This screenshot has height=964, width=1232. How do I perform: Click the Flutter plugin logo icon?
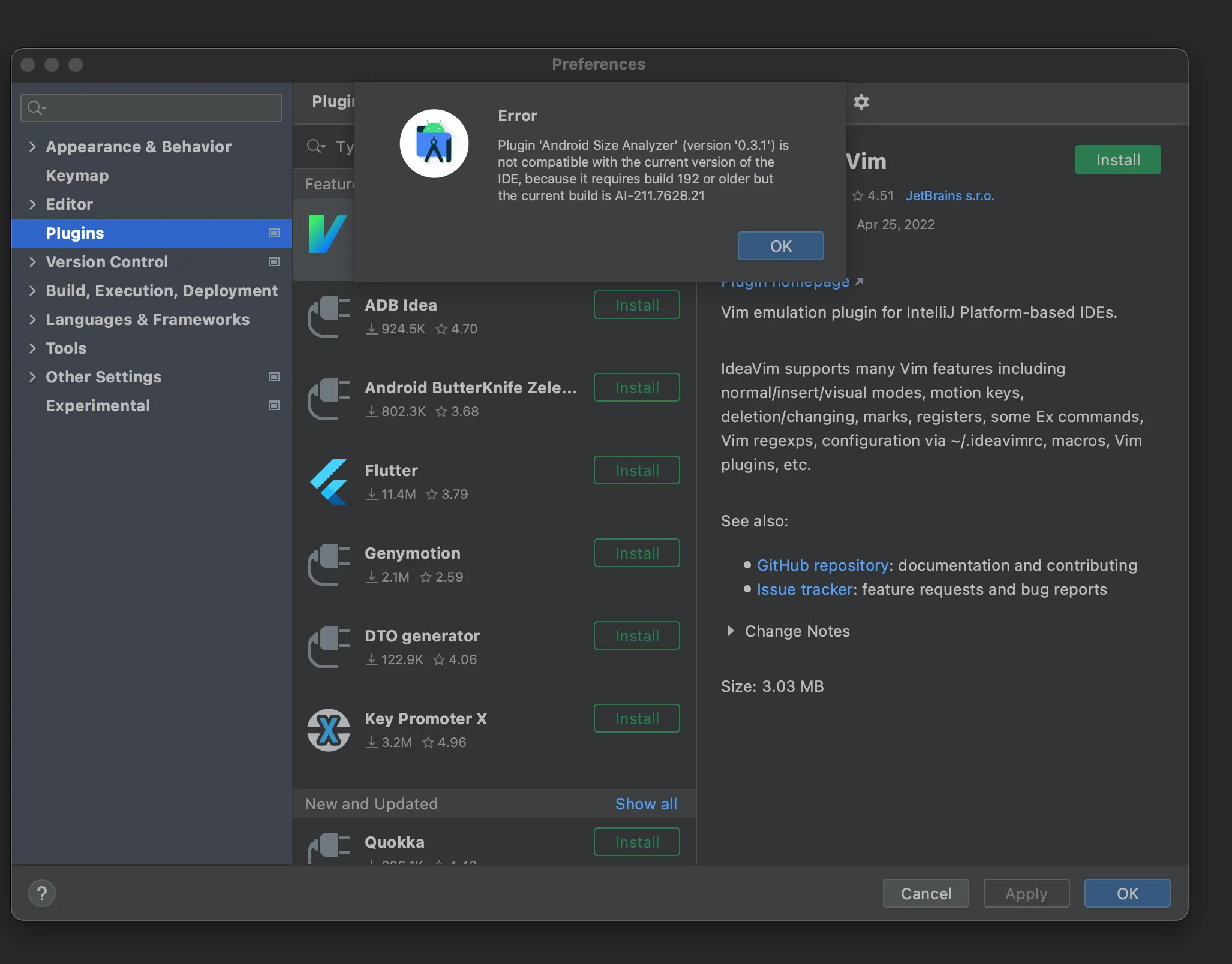pos(329,481)
